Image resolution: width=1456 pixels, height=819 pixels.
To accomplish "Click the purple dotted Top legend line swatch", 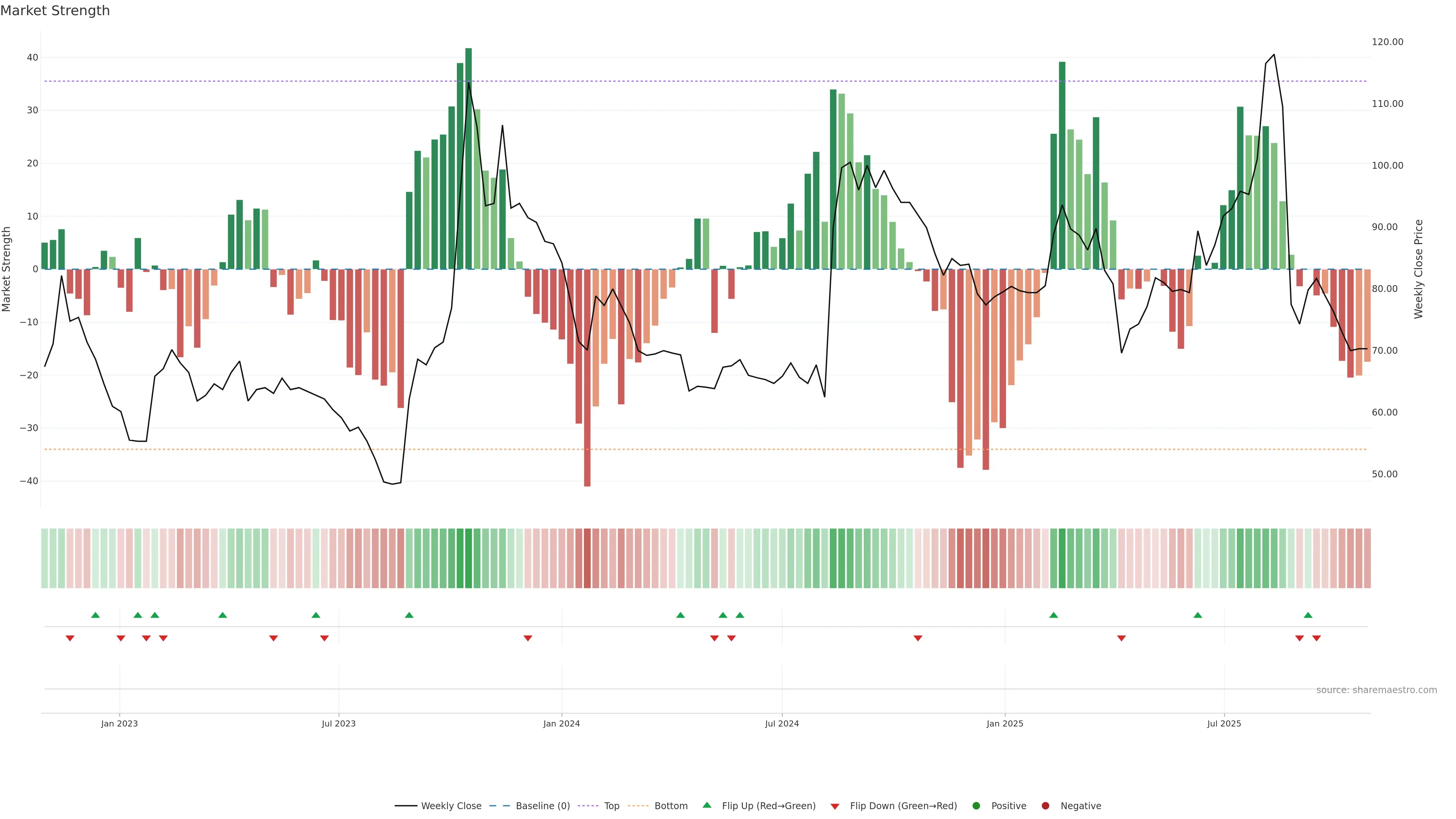I will (588, 805).
